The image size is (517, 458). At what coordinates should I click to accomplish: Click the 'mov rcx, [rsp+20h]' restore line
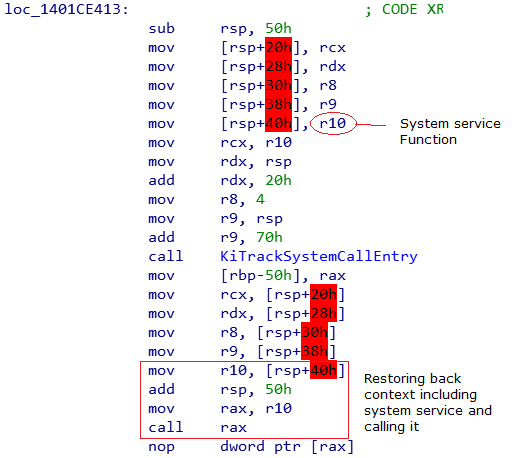[x=247, y=295]
